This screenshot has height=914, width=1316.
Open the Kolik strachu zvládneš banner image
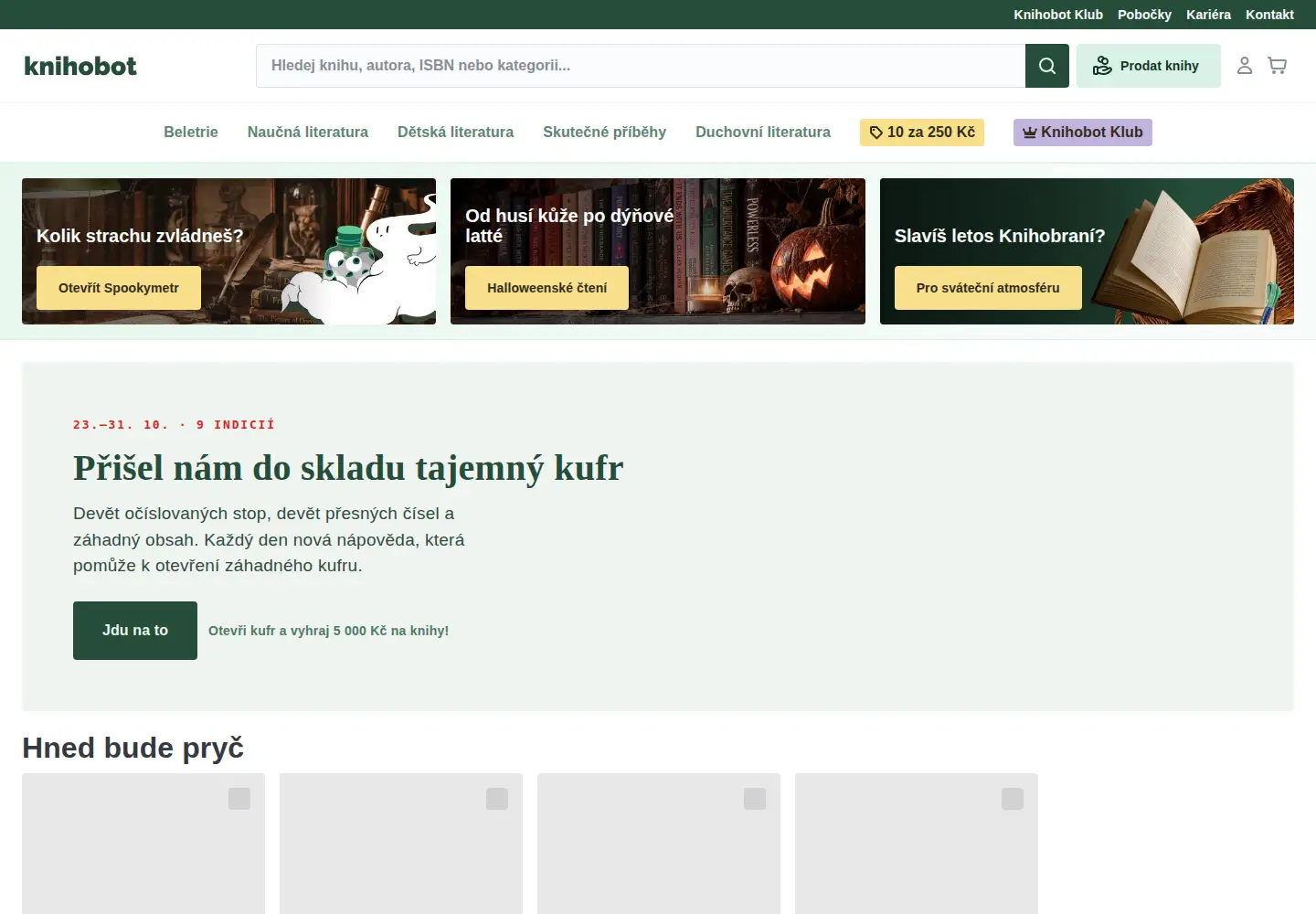pos(228,251)
